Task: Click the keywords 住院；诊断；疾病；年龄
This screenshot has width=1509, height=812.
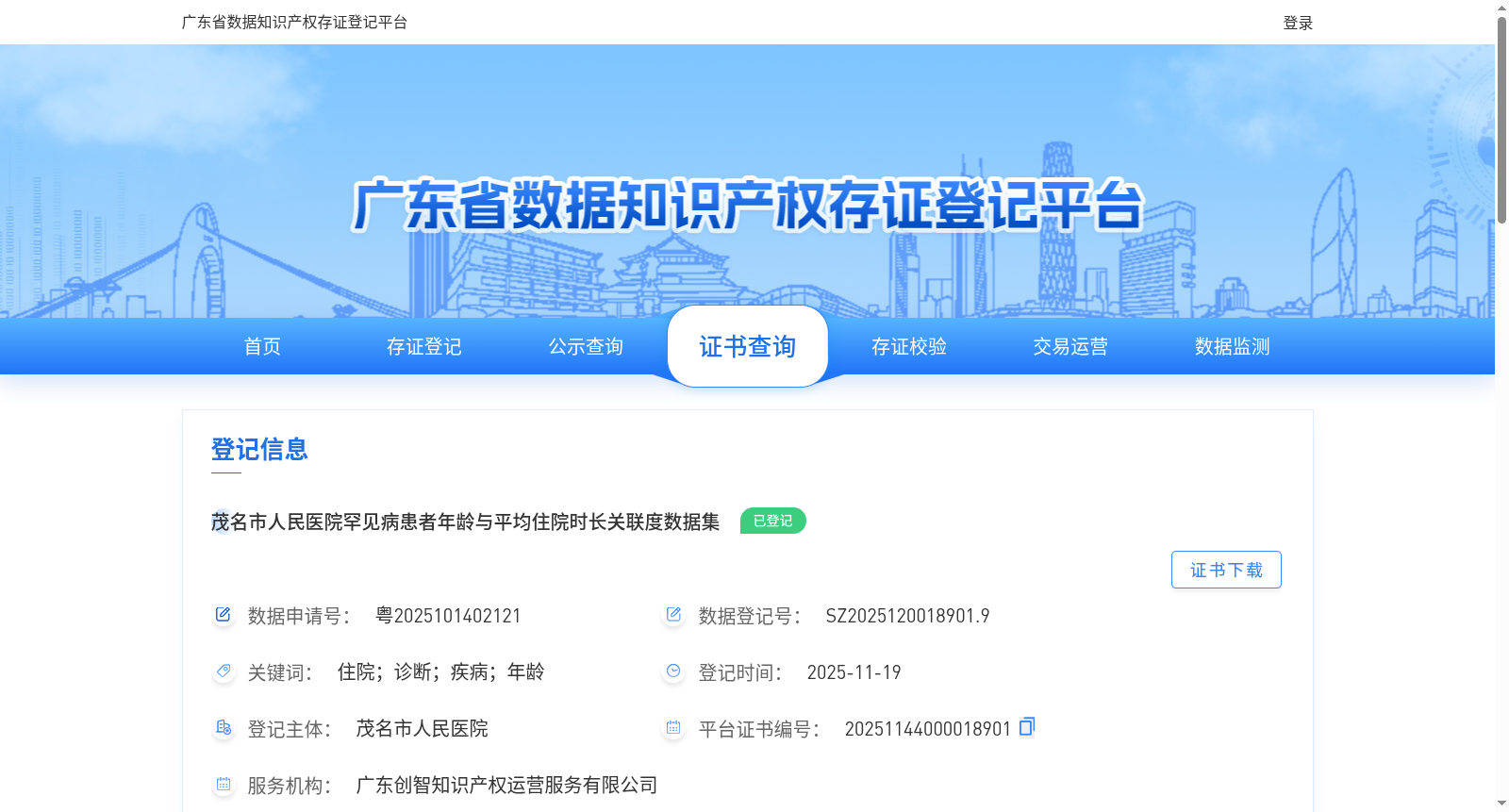Action: 441,671
